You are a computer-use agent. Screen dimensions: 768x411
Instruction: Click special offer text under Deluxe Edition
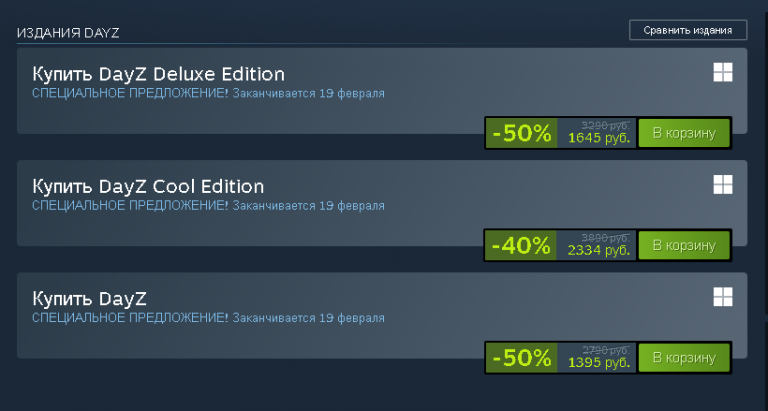coord(208,93)
